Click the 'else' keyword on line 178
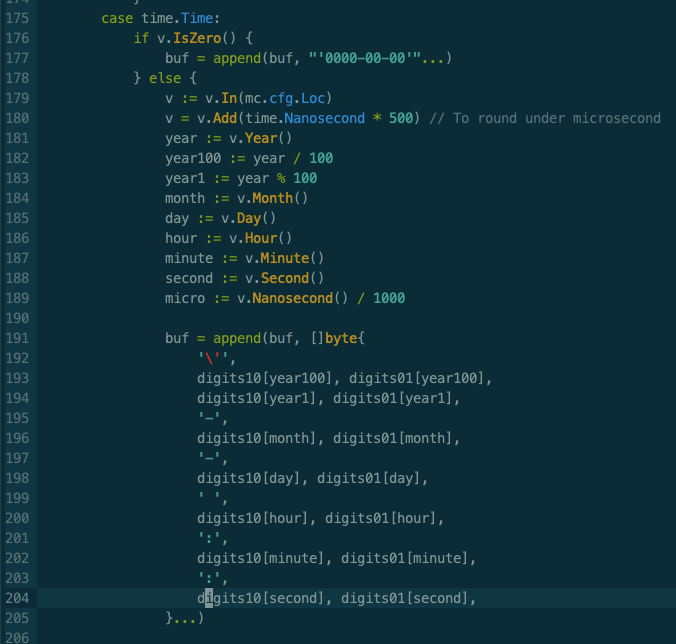The image size is (676, 644). (165, 78)
